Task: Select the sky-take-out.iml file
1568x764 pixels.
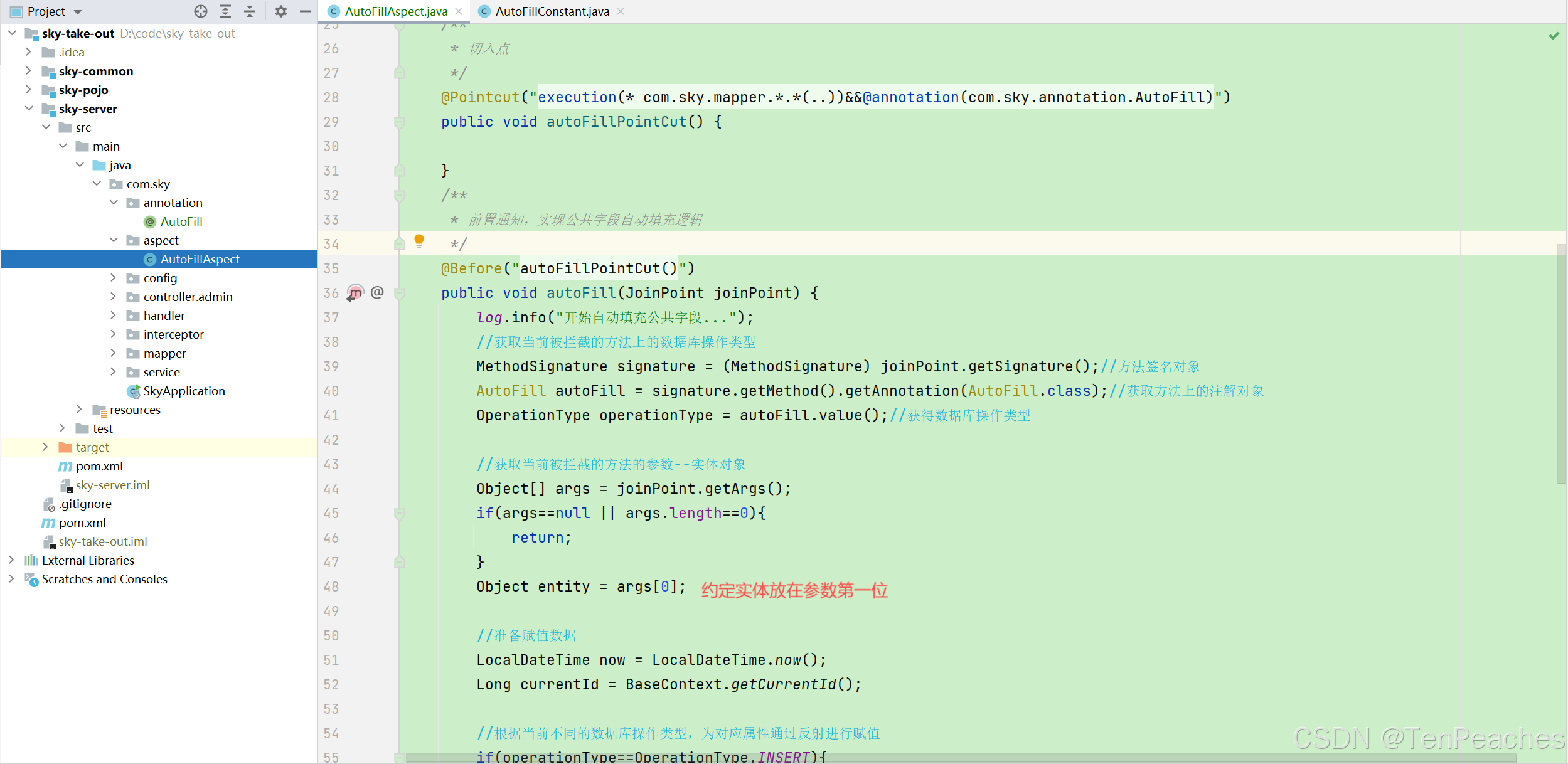Action: (103, 541)
